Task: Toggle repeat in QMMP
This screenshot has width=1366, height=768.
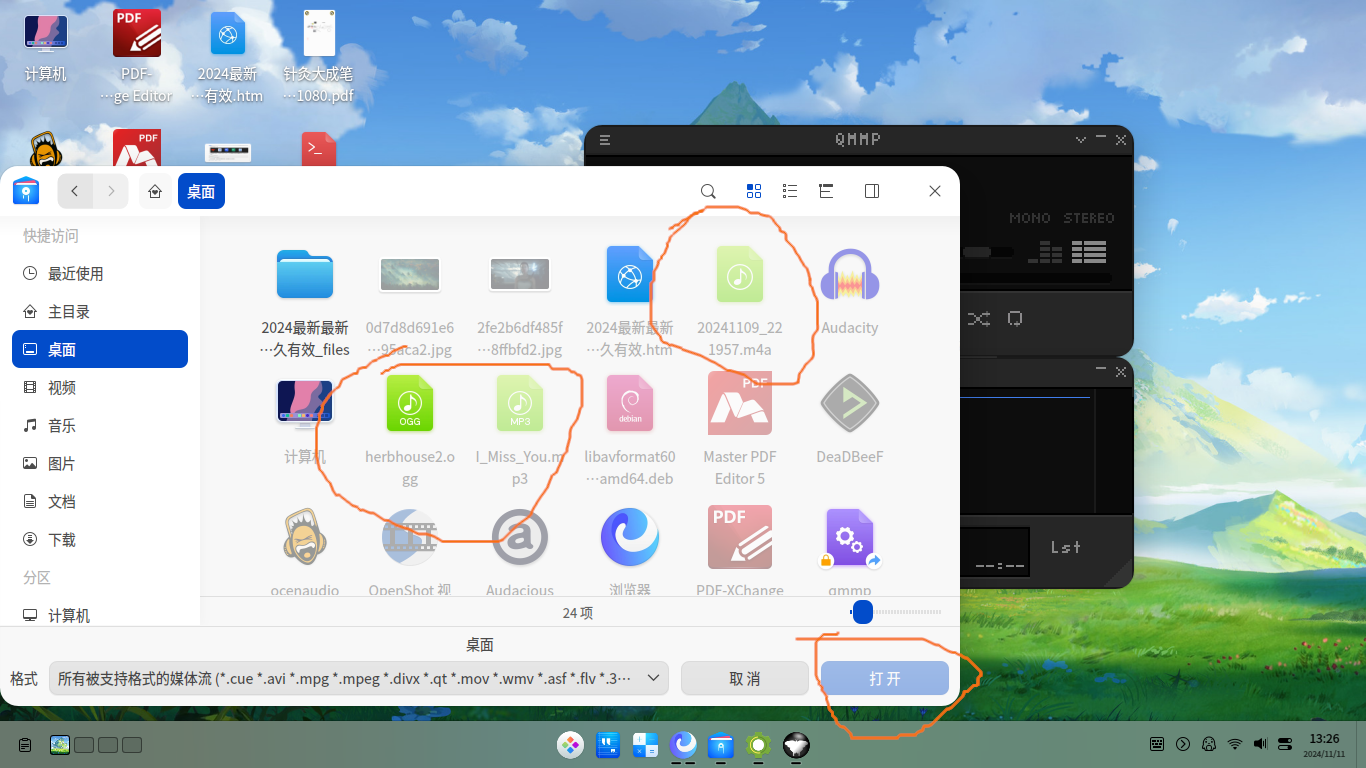Action: point(1015,318)
